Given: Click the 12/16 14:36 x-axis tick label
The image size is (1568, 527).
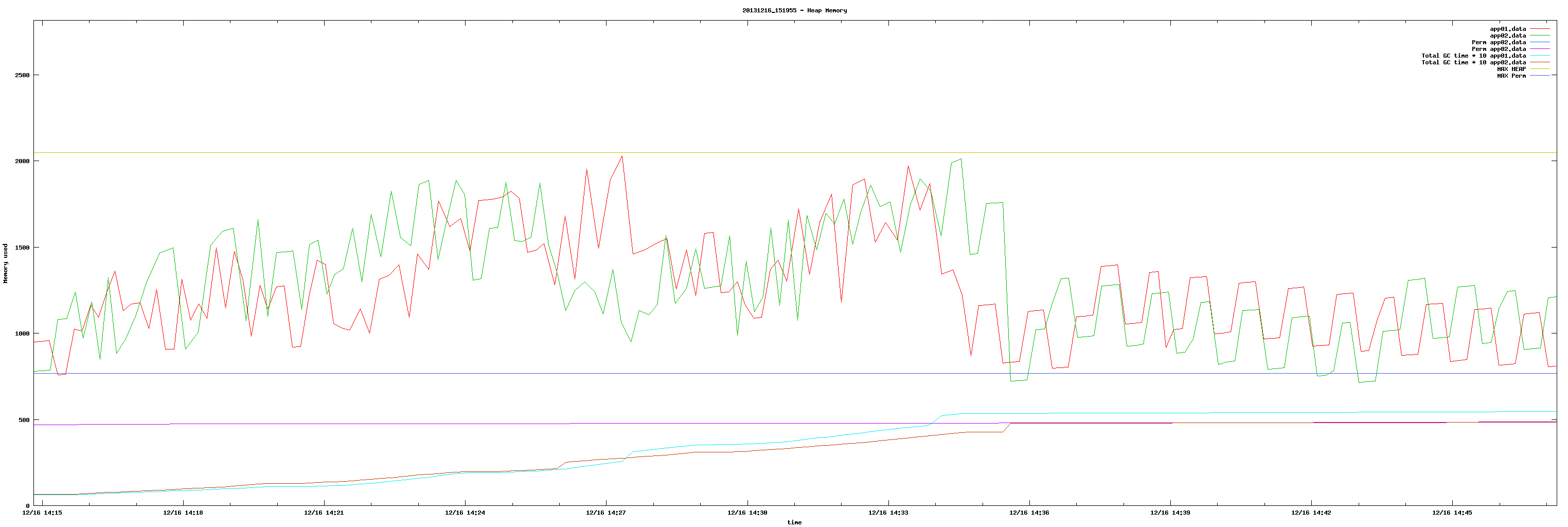Looking at the screenshot, I should point(1029,513).
